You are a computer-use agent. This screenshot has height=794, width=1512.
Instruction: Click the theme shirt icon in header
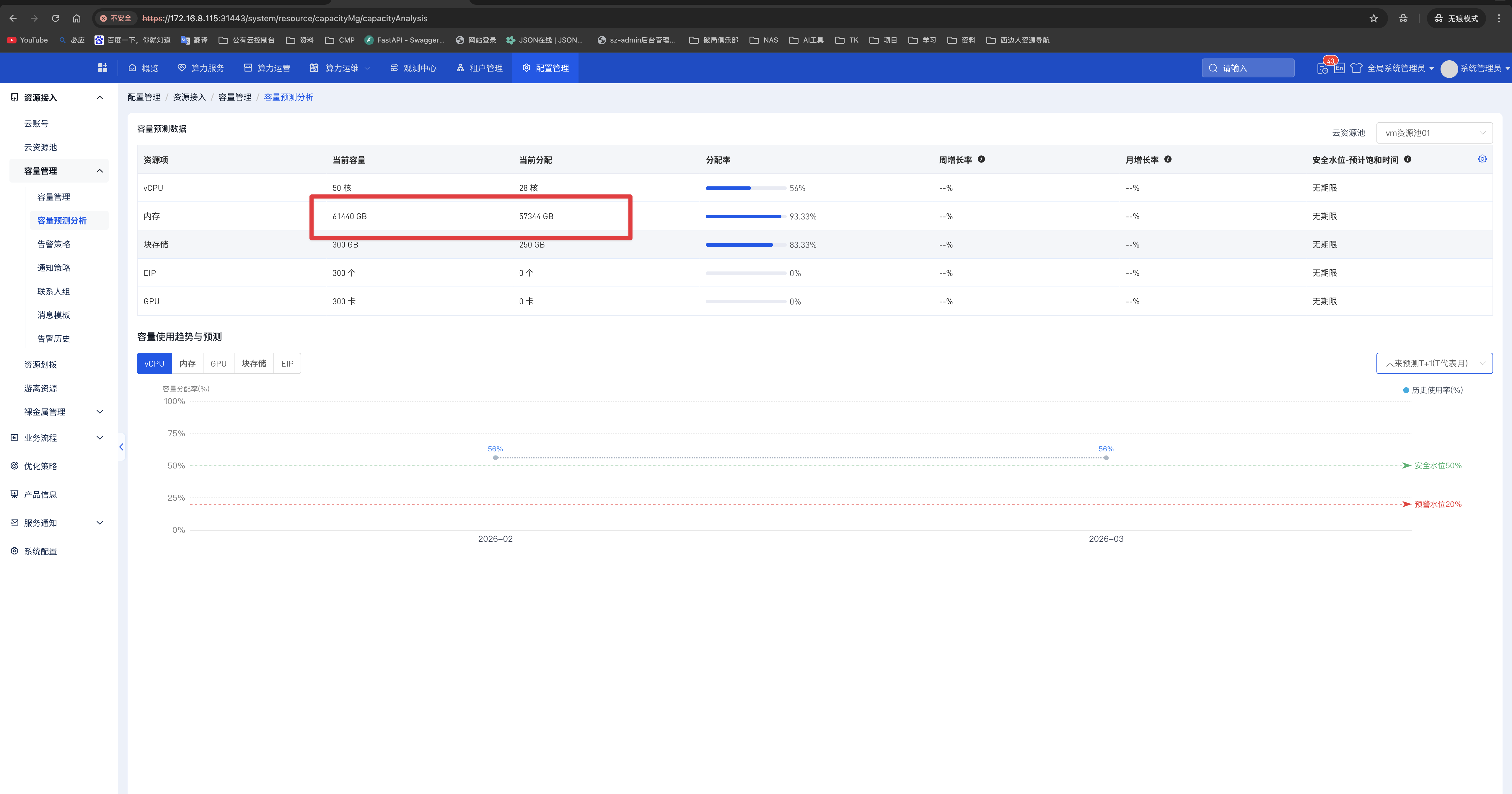point(1356,68)
